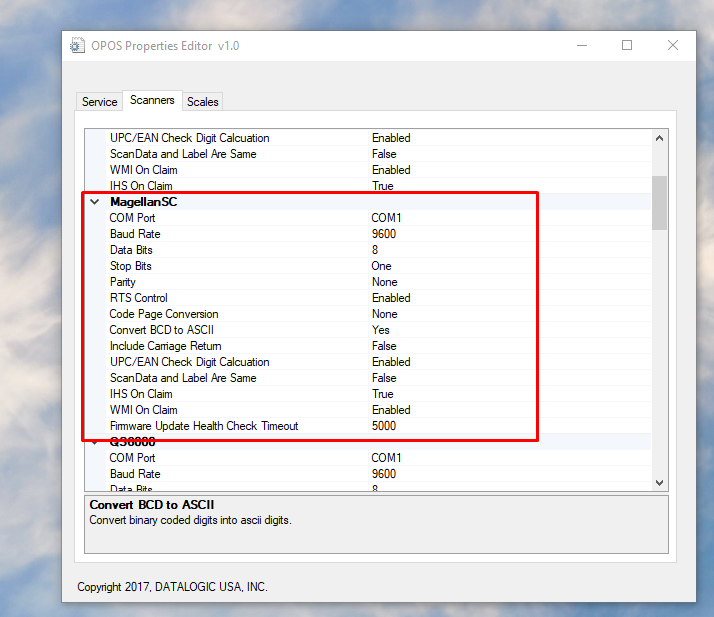This screenshot has width=714, height=617.
Task: Collapse the MagellanSC section chevron
Action: tap(95, 202)
